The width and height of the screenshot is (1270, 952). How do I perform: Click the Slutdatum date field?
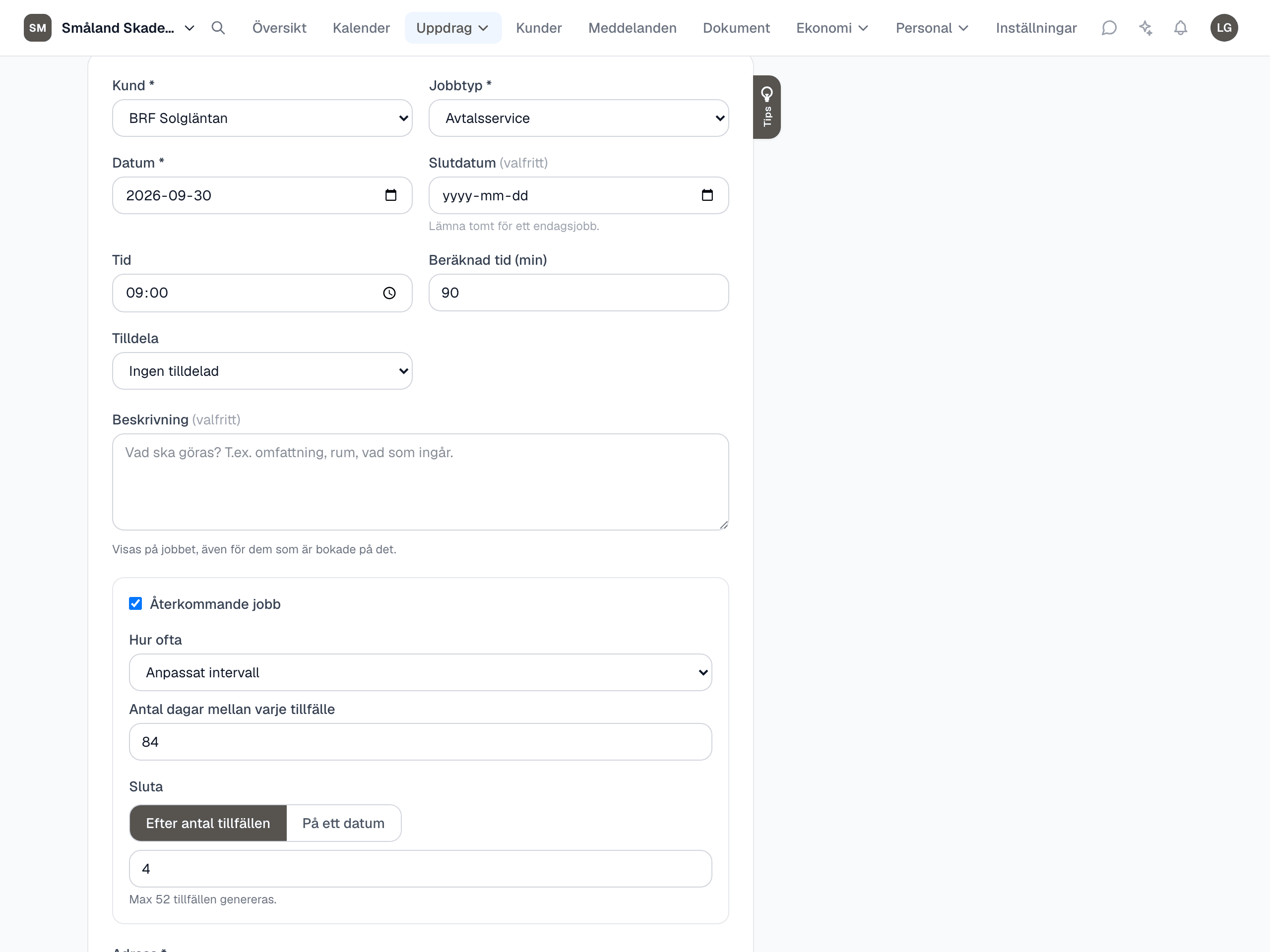[579, 195]
